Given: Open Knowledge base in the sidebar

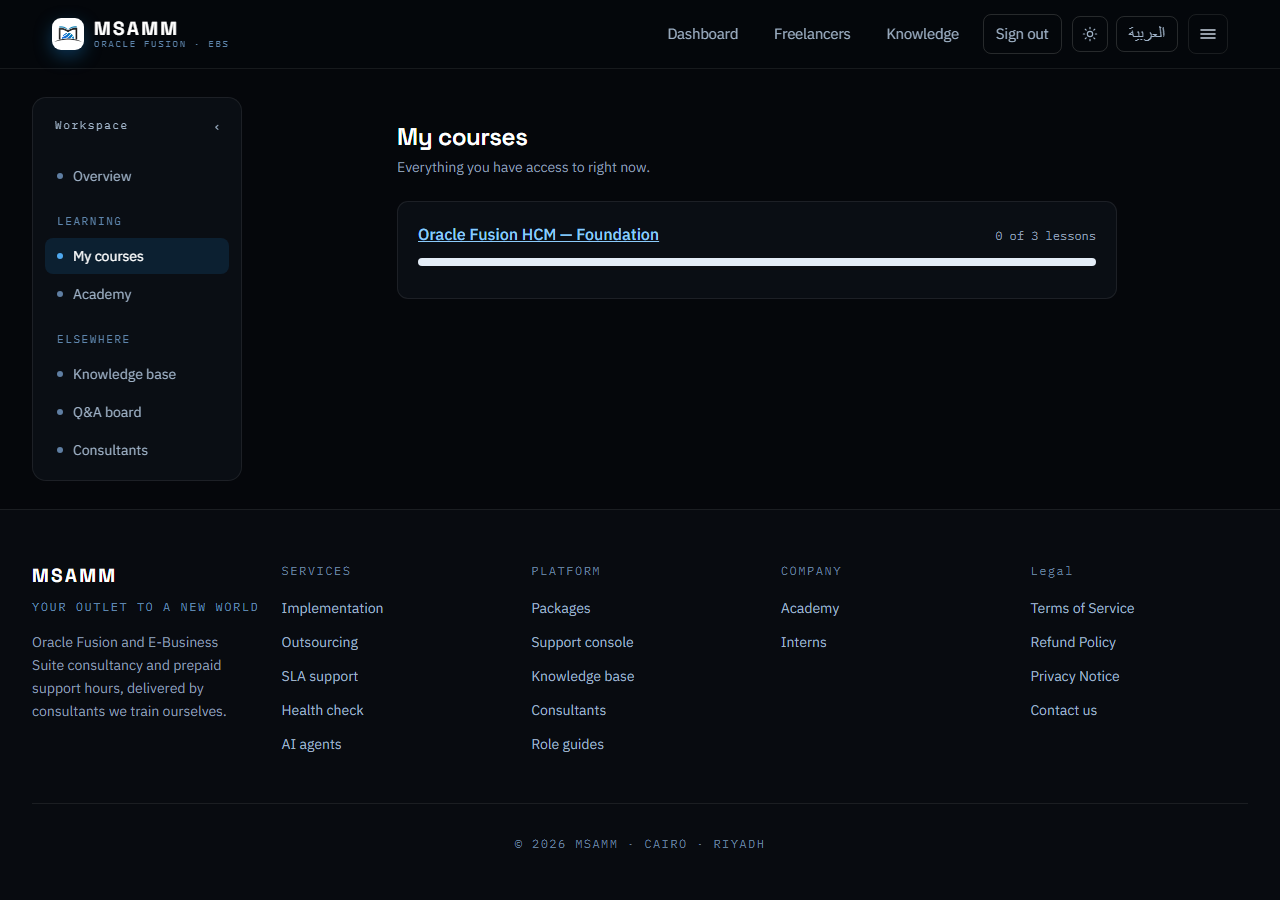Looking at the screenshot, I should point(137,374).
